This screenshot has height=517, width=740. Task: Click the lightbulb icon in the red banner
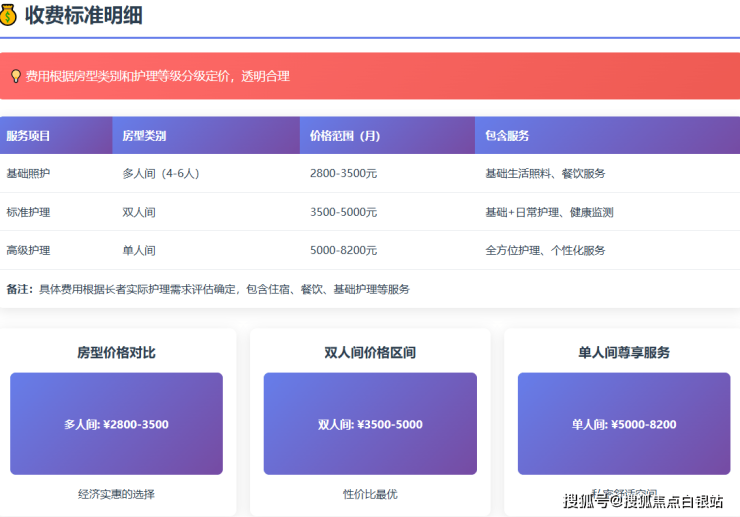tap(15, 77)
